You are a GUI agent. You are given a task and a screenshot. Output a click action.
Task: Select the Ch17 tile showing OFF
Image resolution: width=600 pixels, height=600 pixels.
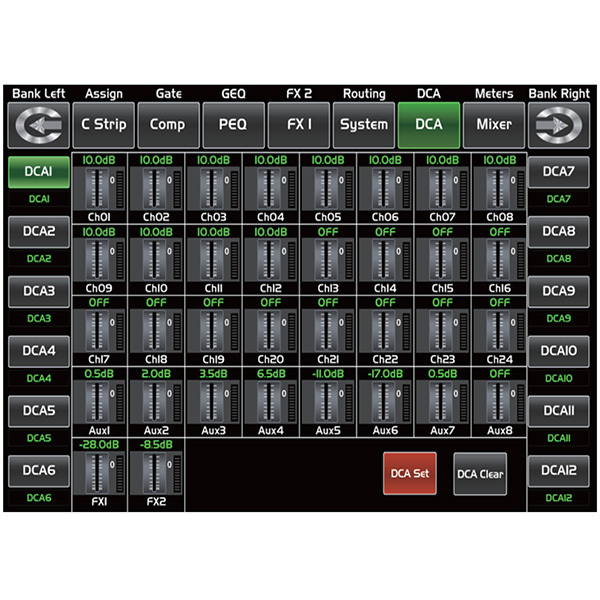coord(100,331)
